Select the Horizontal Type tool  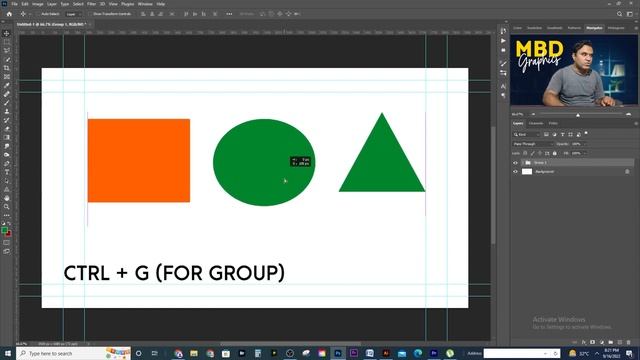7,172
